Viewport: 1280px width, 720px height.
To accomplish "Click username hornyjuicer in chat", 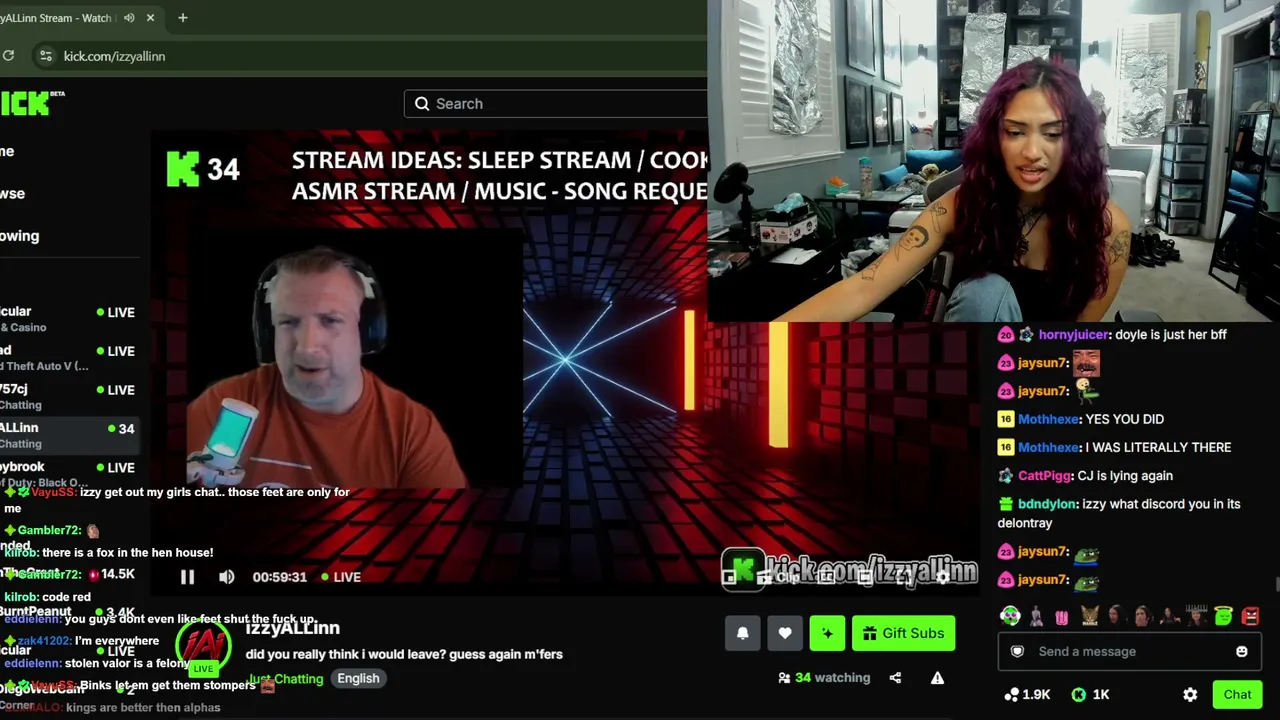I will (1074, 335).
